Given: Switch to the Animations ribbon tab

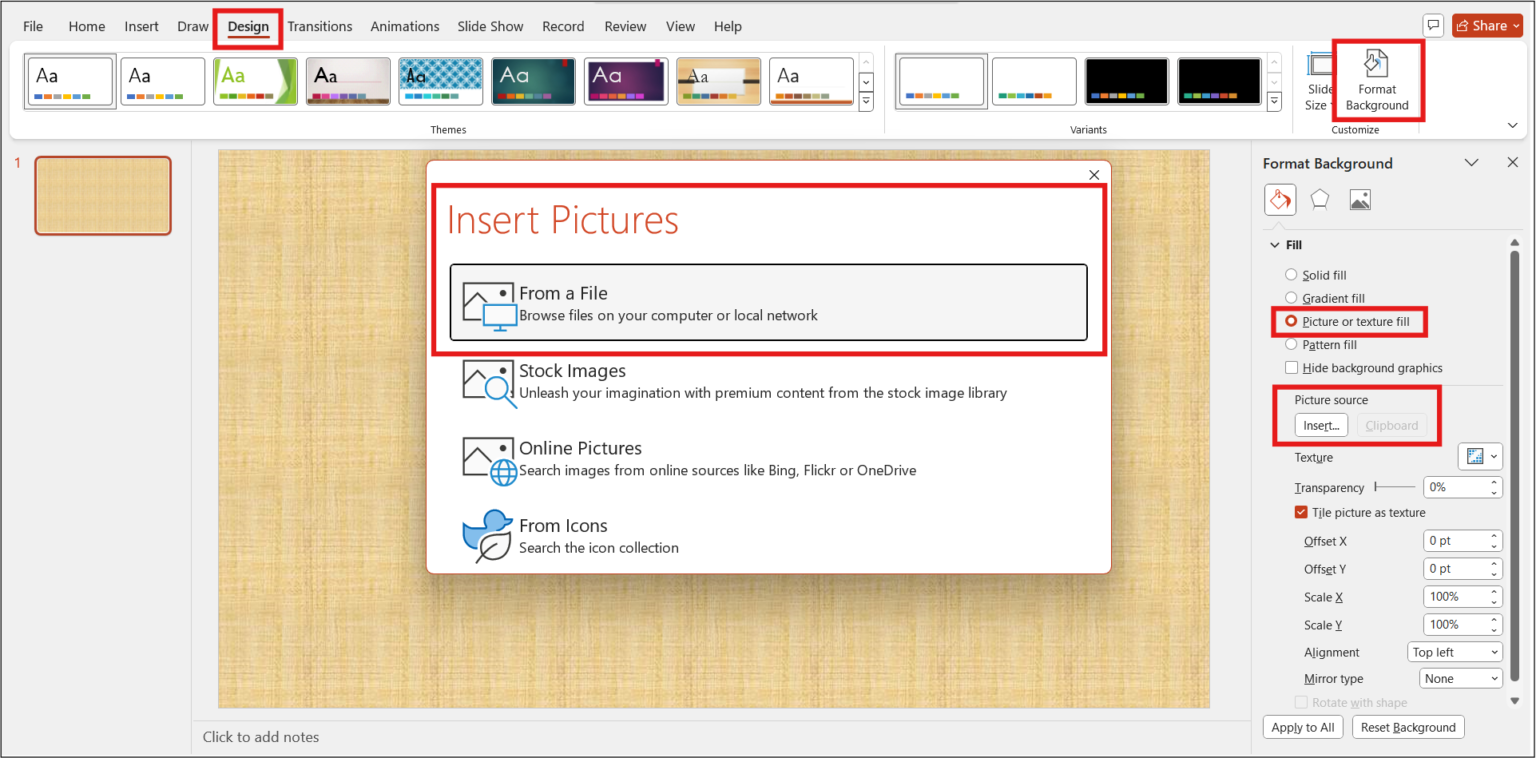Looking at the screenshot, I should click(404, 26).
